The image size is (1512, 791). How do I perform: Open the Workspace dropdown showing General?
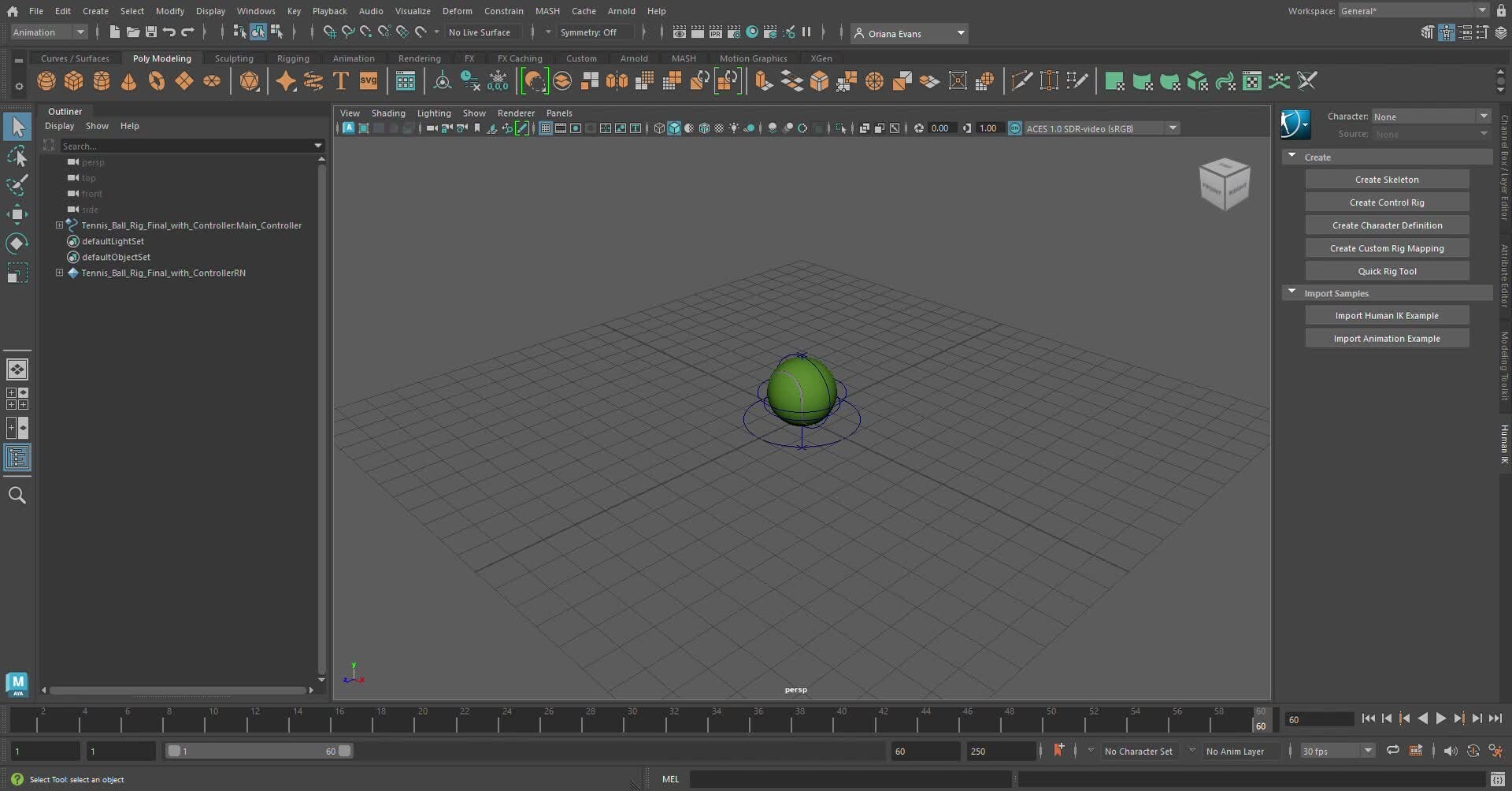1412,10
